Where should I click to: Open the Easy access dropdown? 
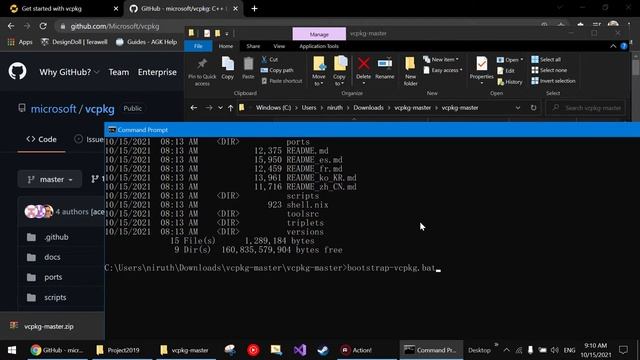(443, 70)
